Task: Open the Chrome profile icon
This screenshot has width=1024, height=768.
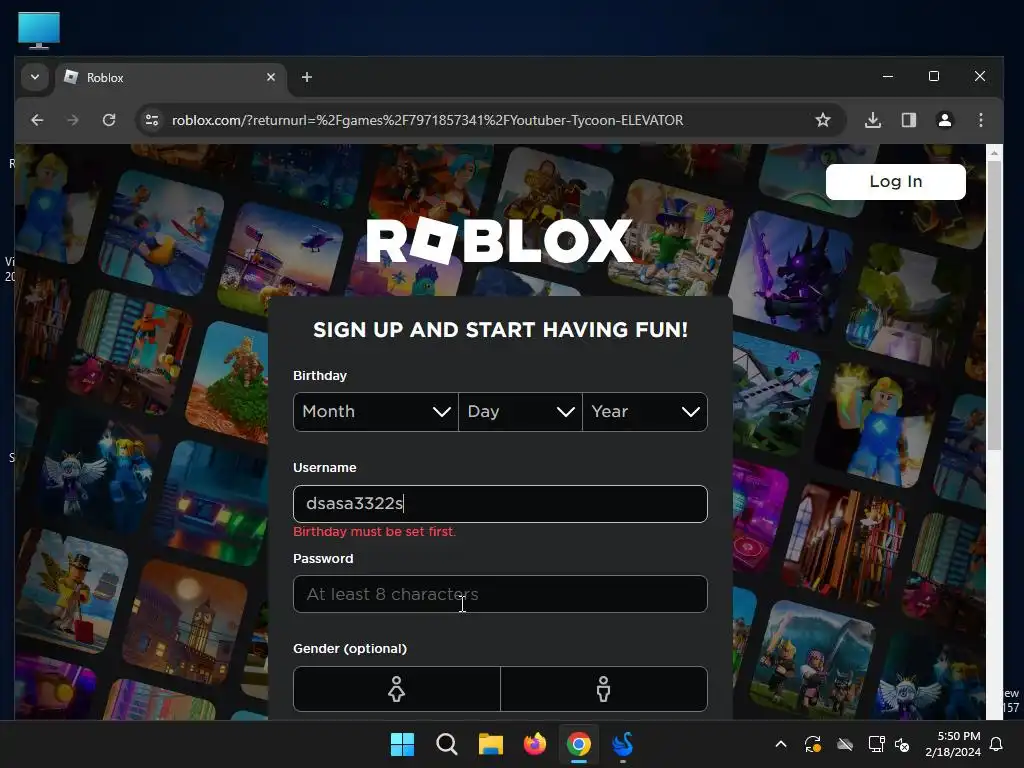Action: coord(944,120)
